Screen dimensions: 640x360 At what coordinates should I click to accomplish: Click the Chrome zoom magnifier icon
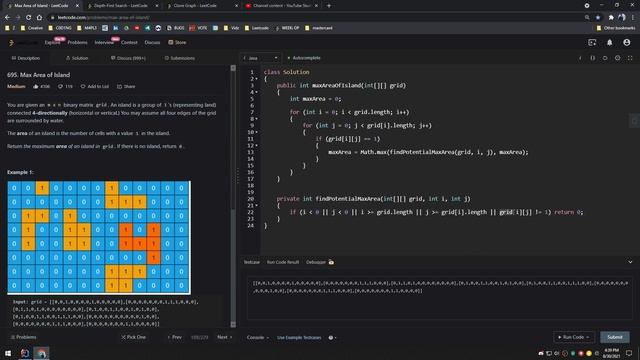(x=587, y=18)
